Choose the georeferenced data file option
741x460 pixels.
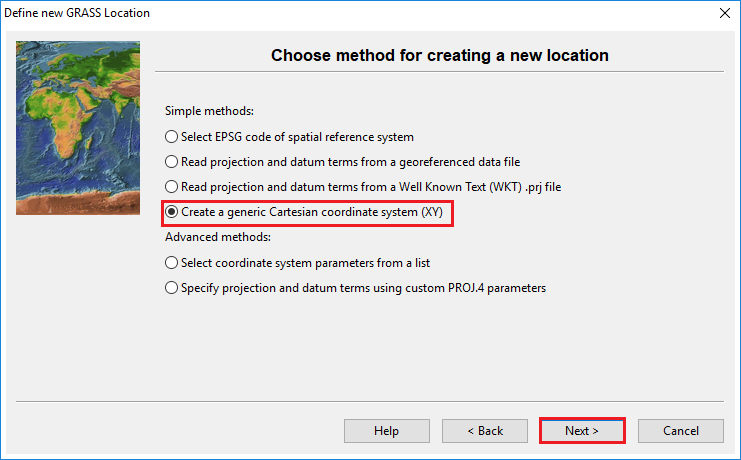172,161
